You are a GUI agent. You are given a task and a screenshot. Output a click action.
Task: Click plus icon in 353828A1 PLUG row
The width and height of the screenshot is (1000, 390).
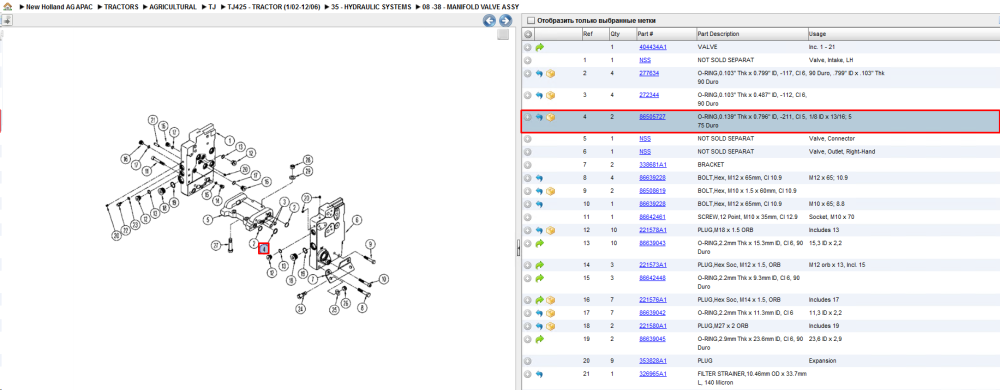(x=527, y=361)
